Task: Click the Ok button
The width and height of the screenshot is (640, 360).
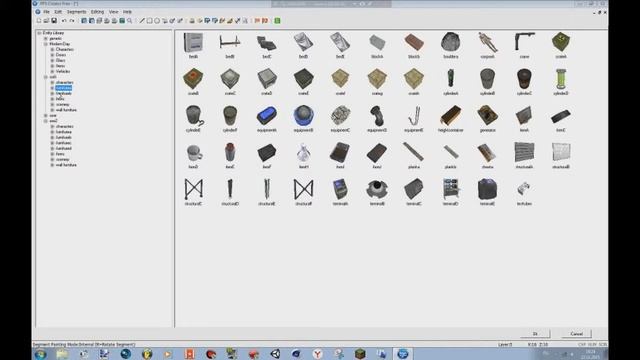Action: tap(535, 334)
